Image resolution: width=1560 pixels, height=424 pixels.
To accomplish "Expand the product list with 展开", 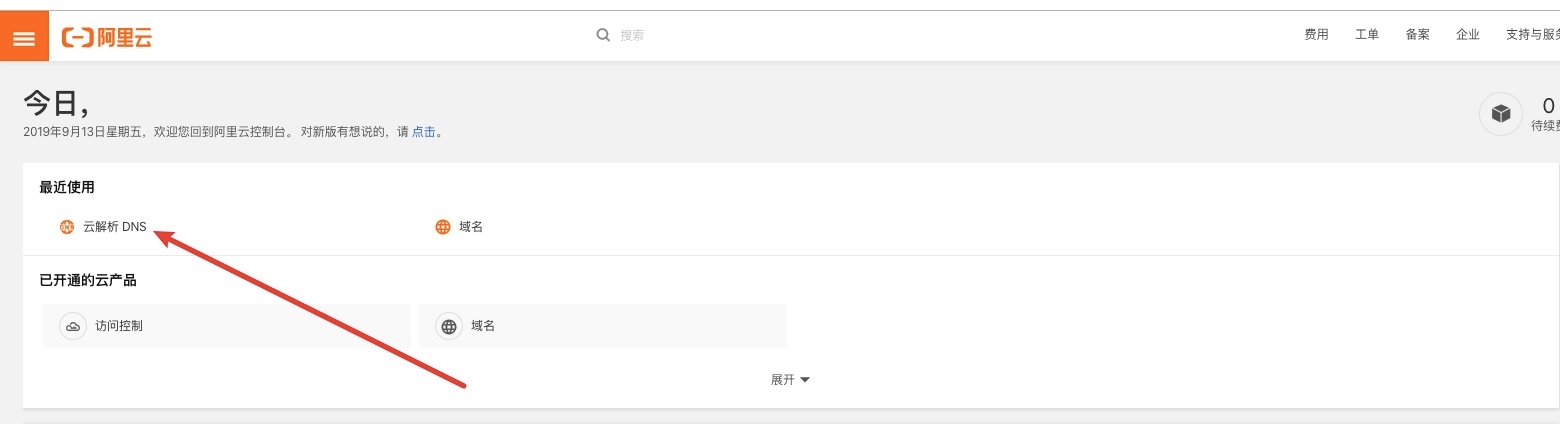I will click(x=783, y=380).
